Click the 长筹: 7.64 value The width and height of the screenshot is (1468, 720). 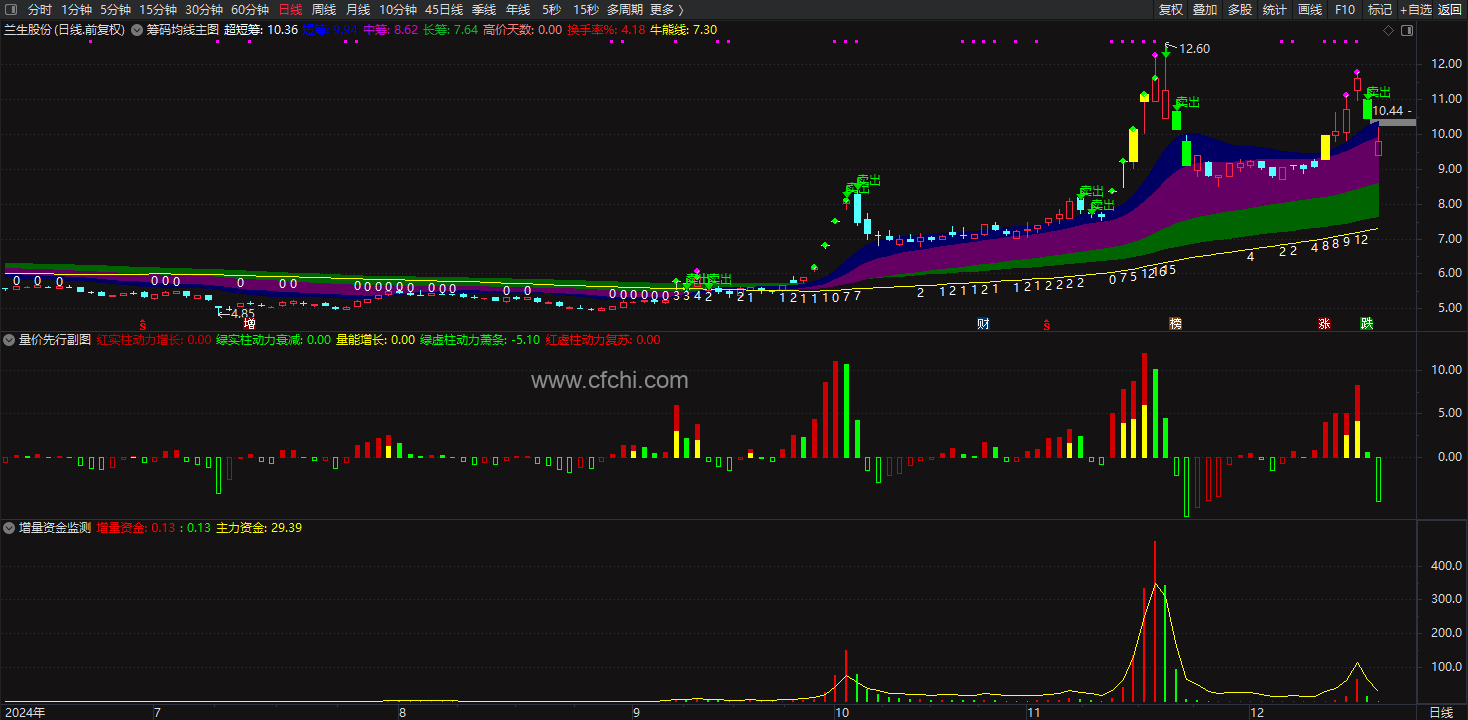[x=451, y=30]
